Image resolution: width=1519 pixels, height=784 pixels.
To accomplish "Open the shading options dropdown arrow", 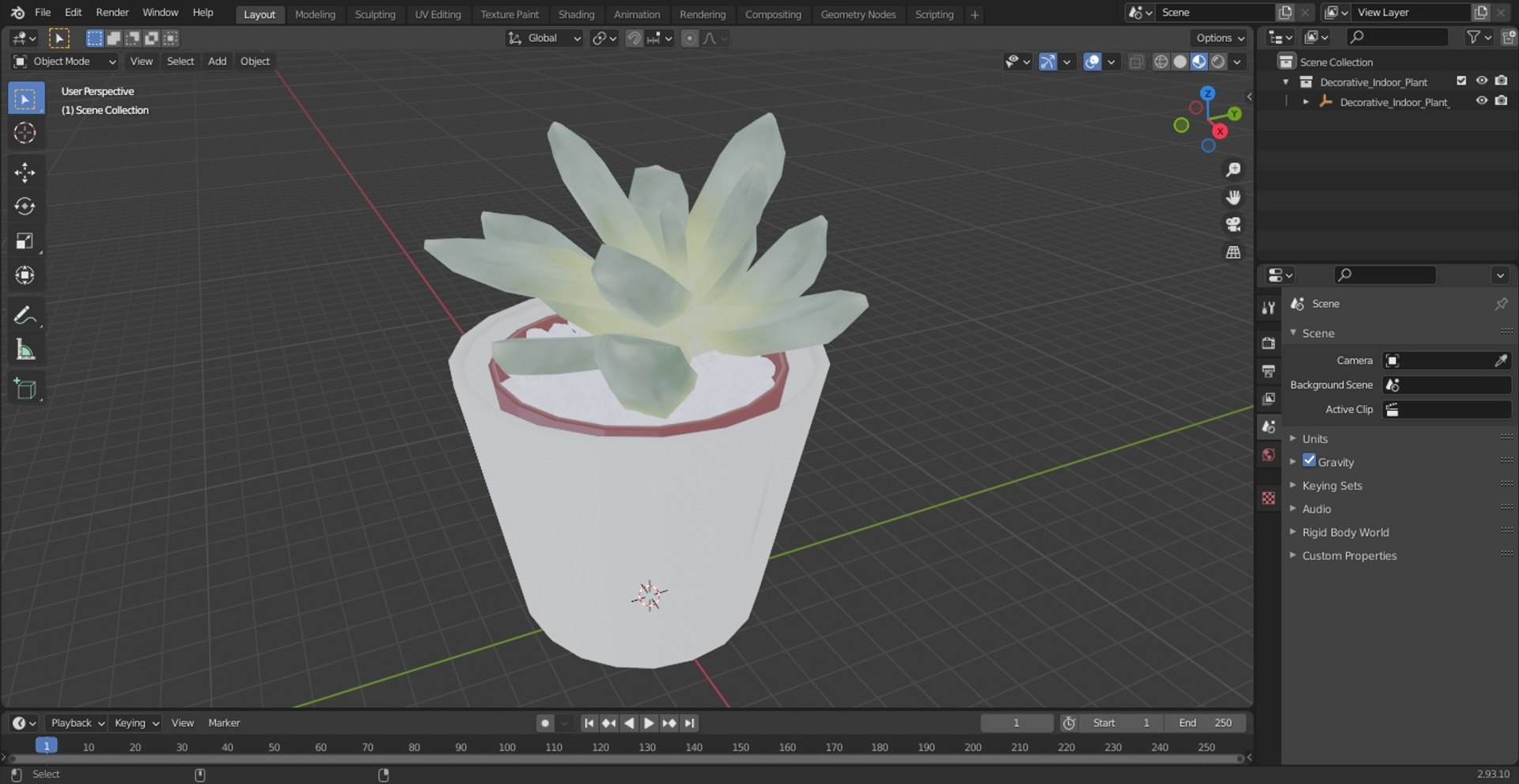I will pos(1237,62).
